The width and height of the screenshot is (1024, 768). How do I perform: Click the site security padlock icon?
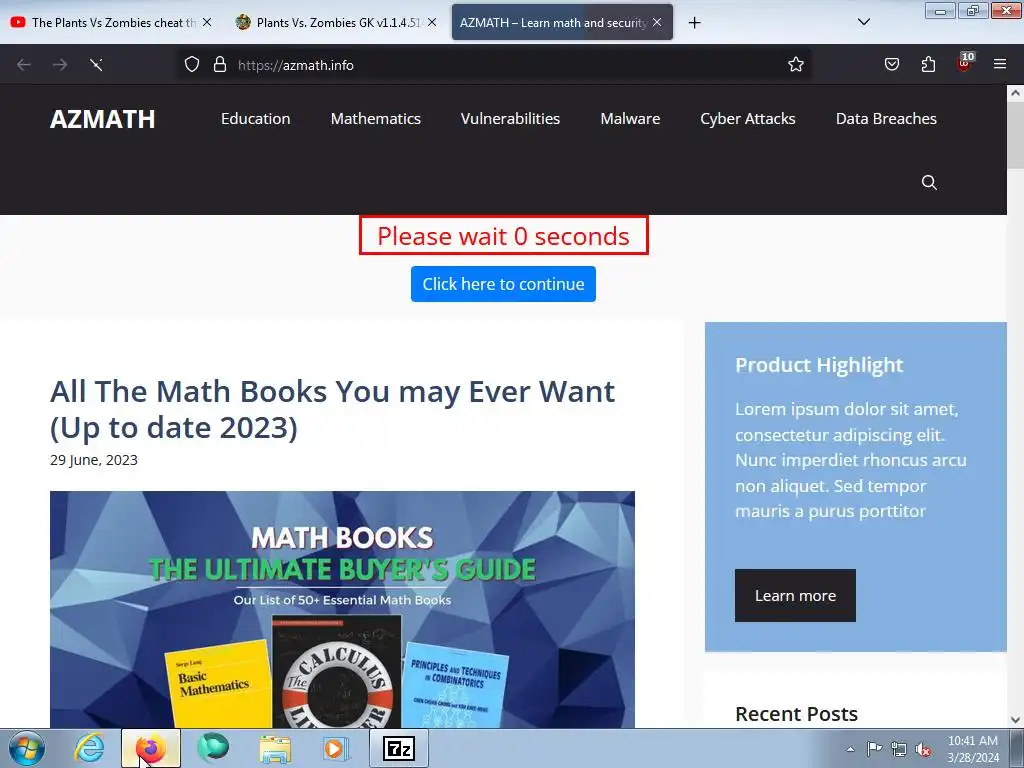point(220,65)
